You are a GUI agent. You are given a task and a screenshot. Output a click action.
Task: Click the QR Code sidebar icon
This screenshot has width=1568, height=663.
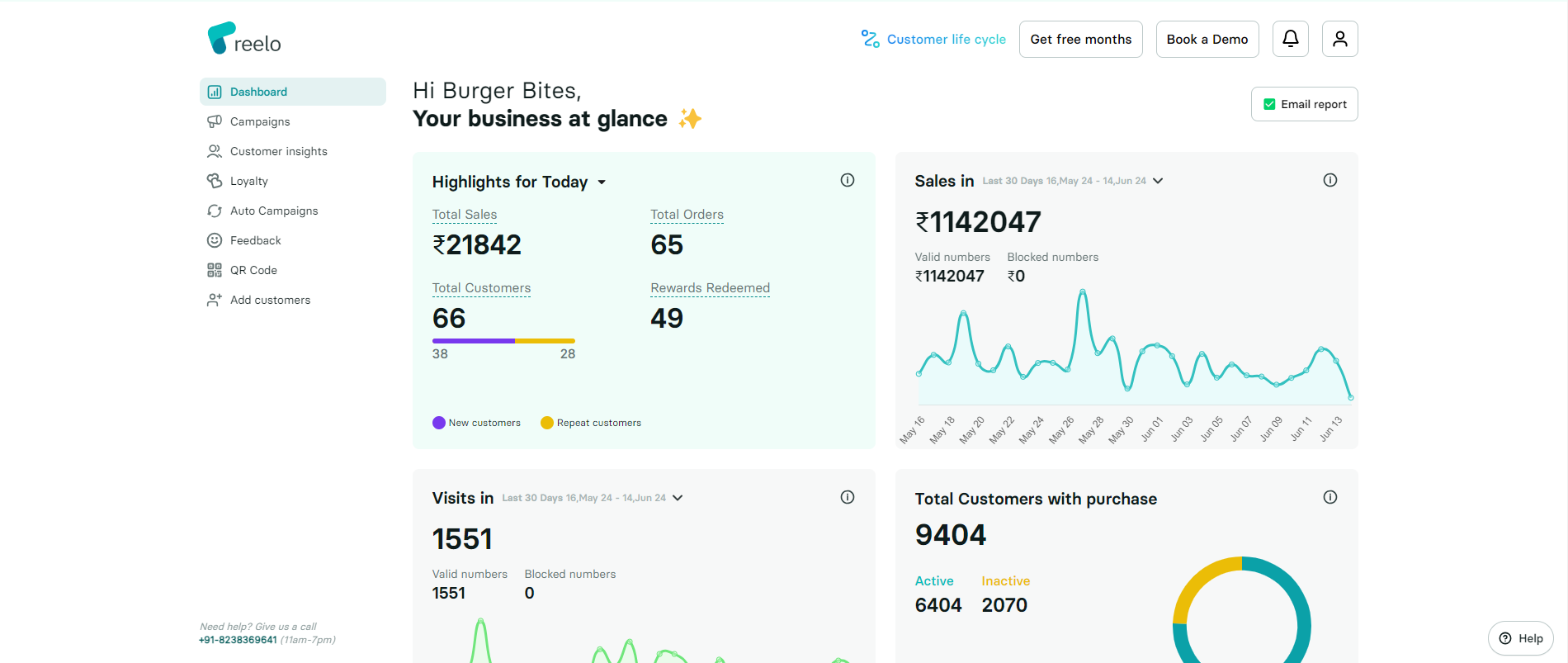[215, 270]
